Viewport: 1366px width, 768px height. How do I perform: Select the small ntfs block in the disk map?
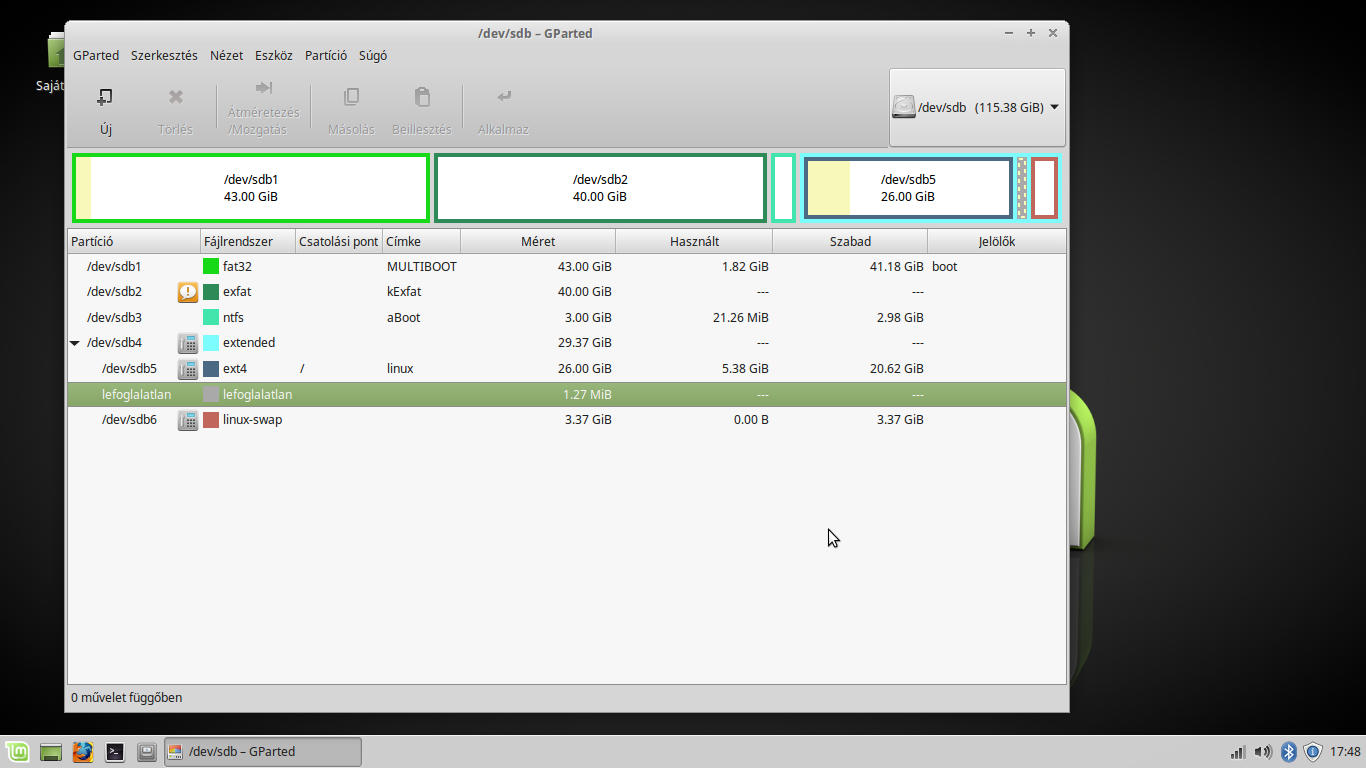[x=784, y=188]
